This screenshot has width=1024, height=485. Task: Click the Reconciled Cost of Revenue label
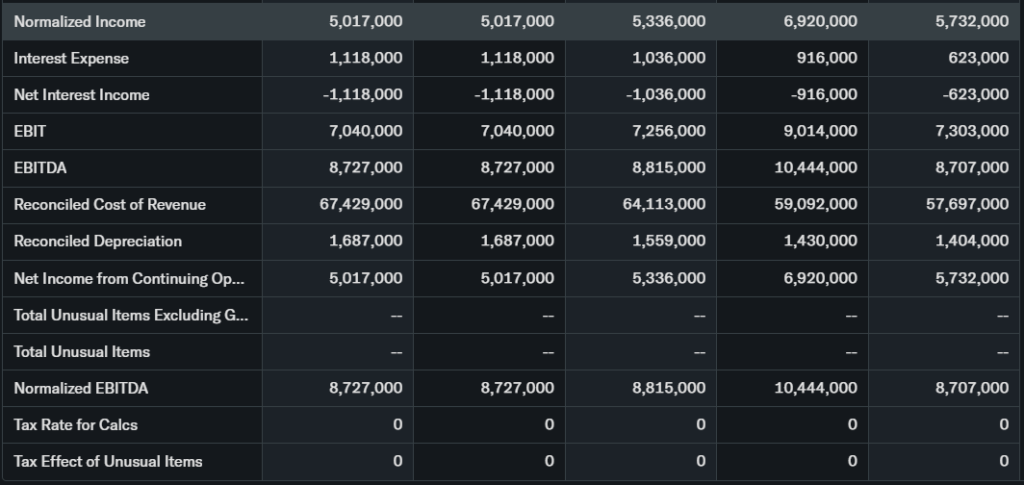click(x=109, y=204)
